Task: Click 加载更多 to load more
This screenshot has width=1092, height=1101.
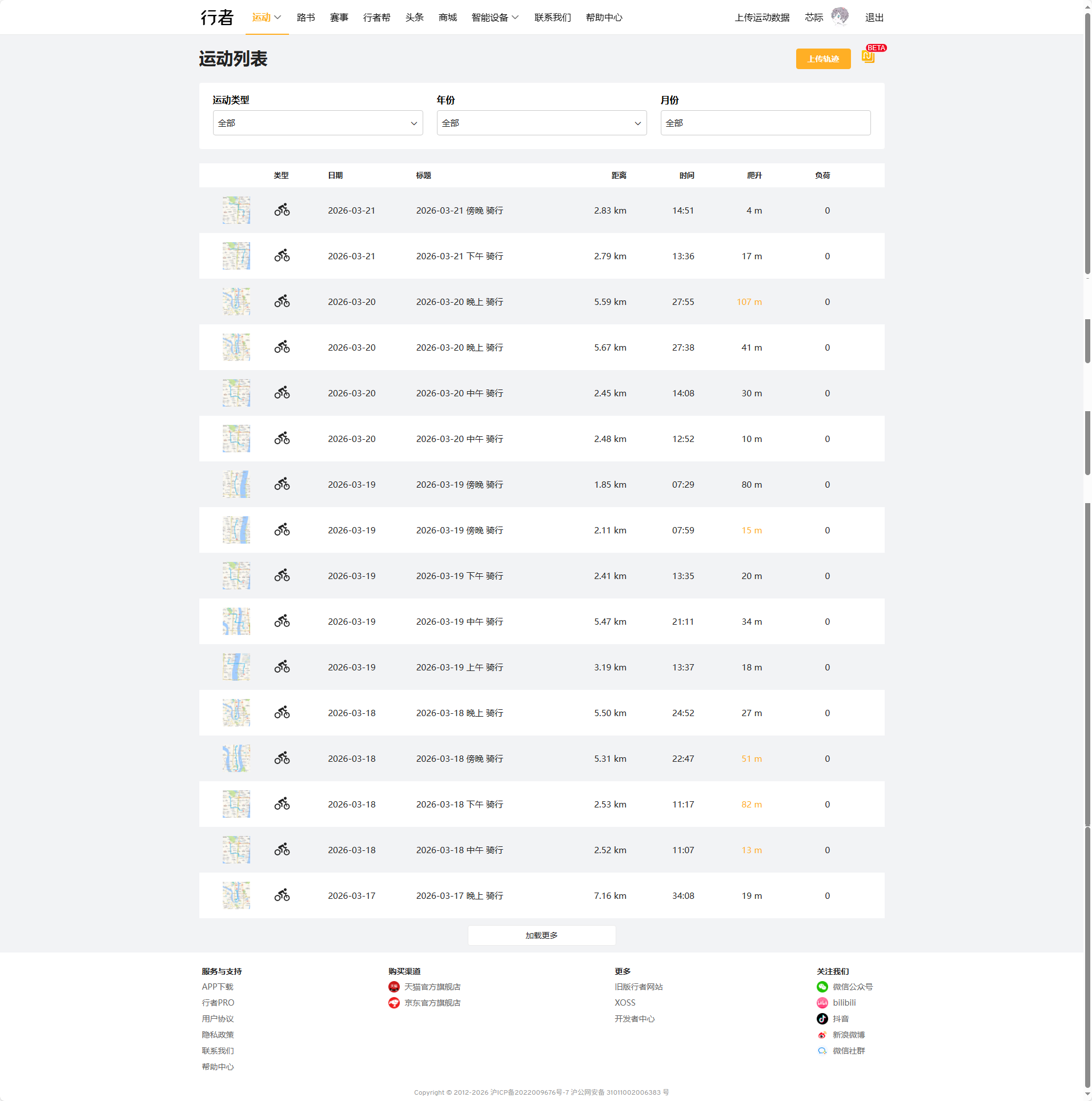Action: (541, 935)
